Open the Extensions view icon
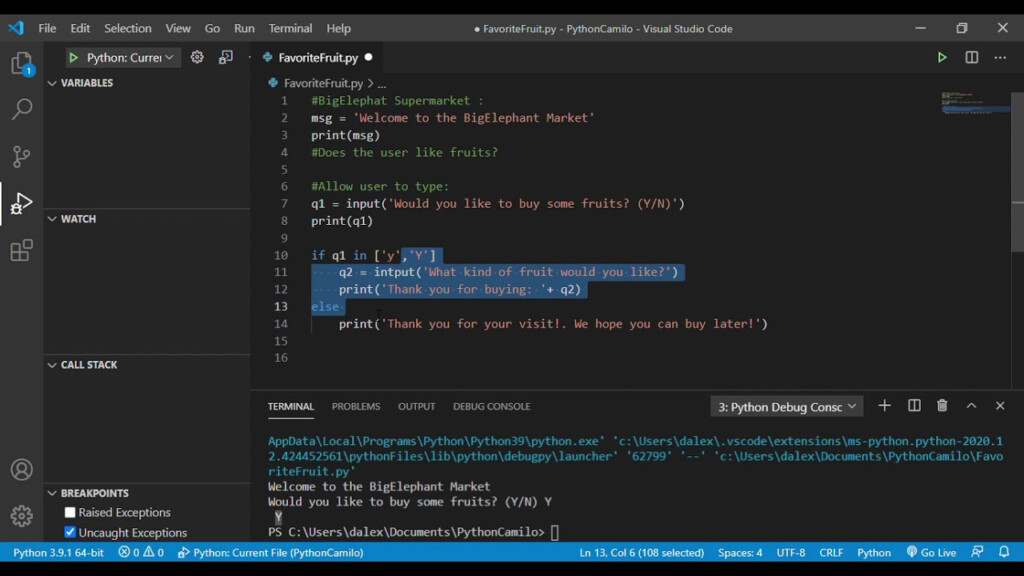Screen dimensions: 1024x576 click(x=22, y=250)
